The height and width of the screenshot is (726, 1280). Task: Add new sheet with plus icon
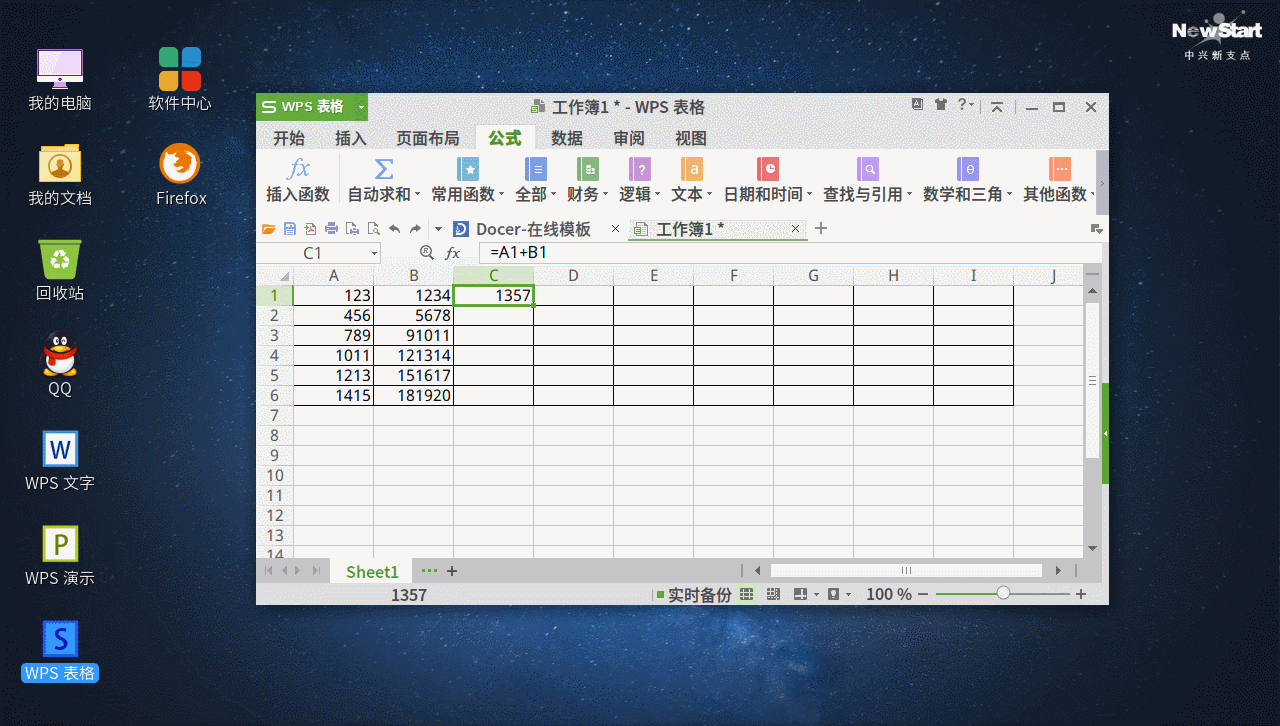(x=452, y=571)
